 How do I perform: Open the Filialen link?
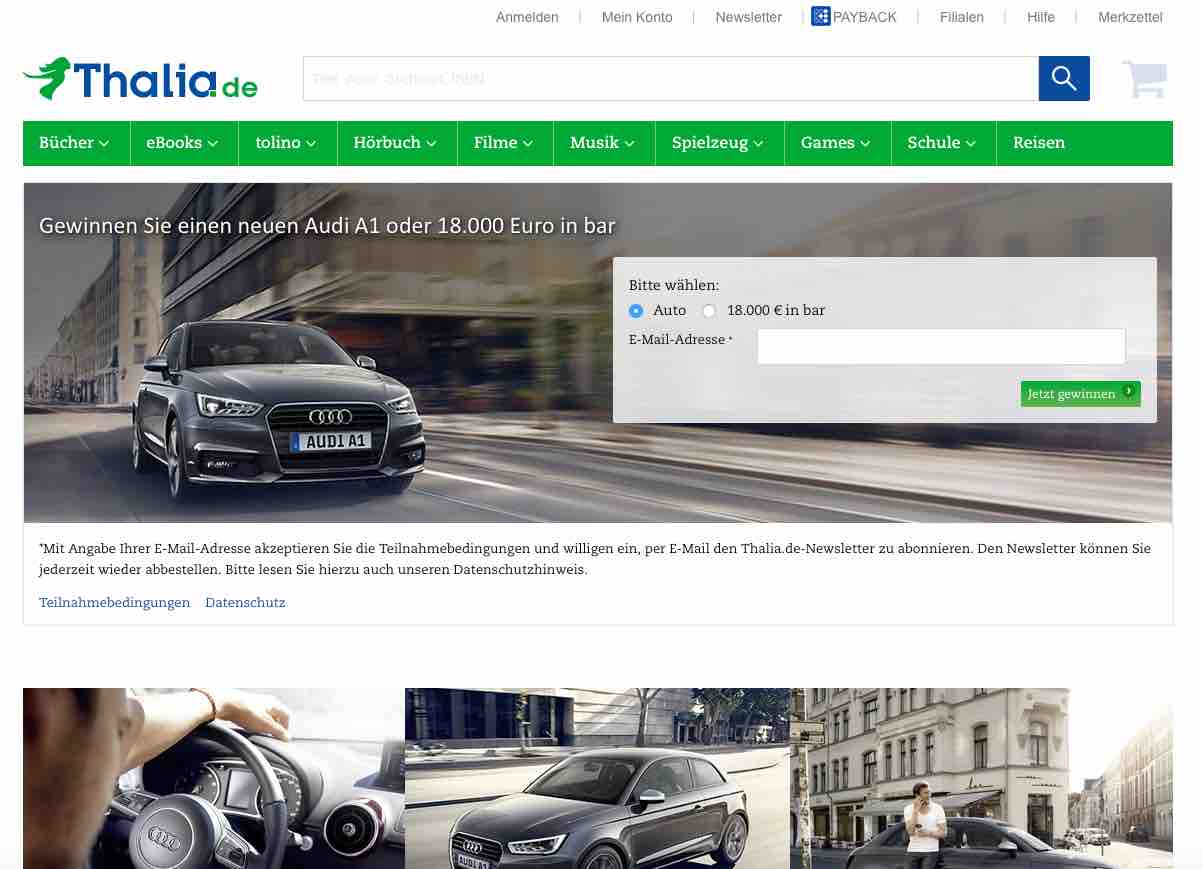962,17
